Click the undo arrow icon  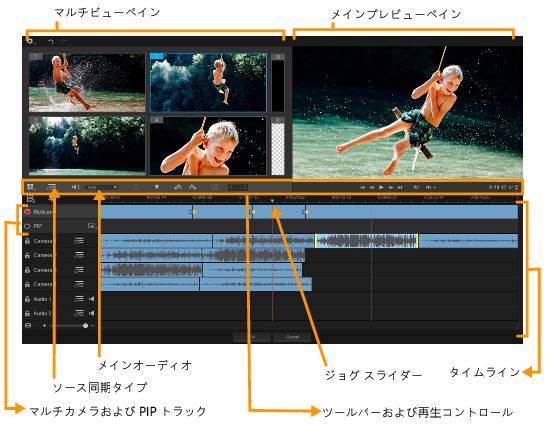51,42
